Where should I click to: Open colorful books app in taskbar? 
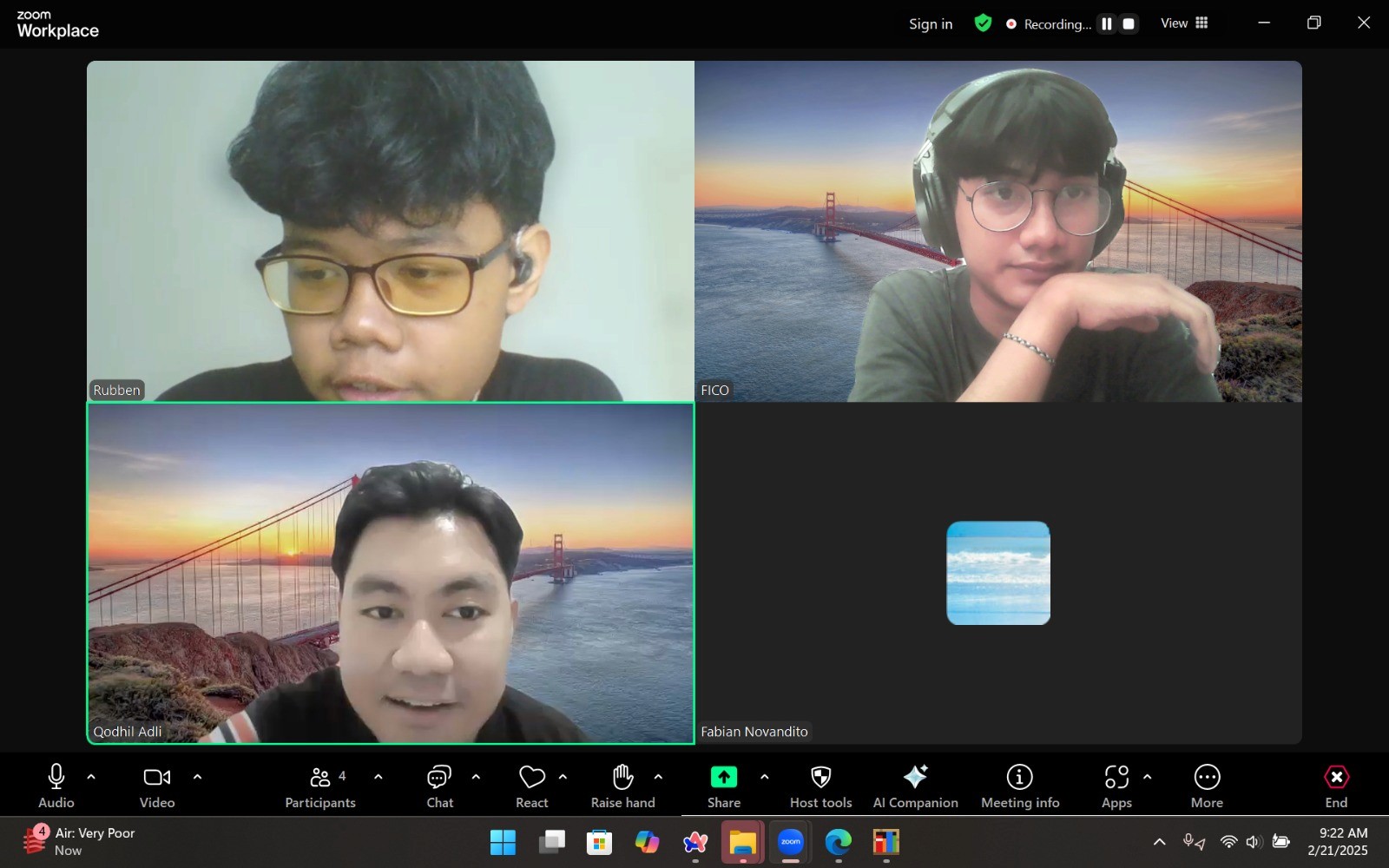[x=886, y=842]
